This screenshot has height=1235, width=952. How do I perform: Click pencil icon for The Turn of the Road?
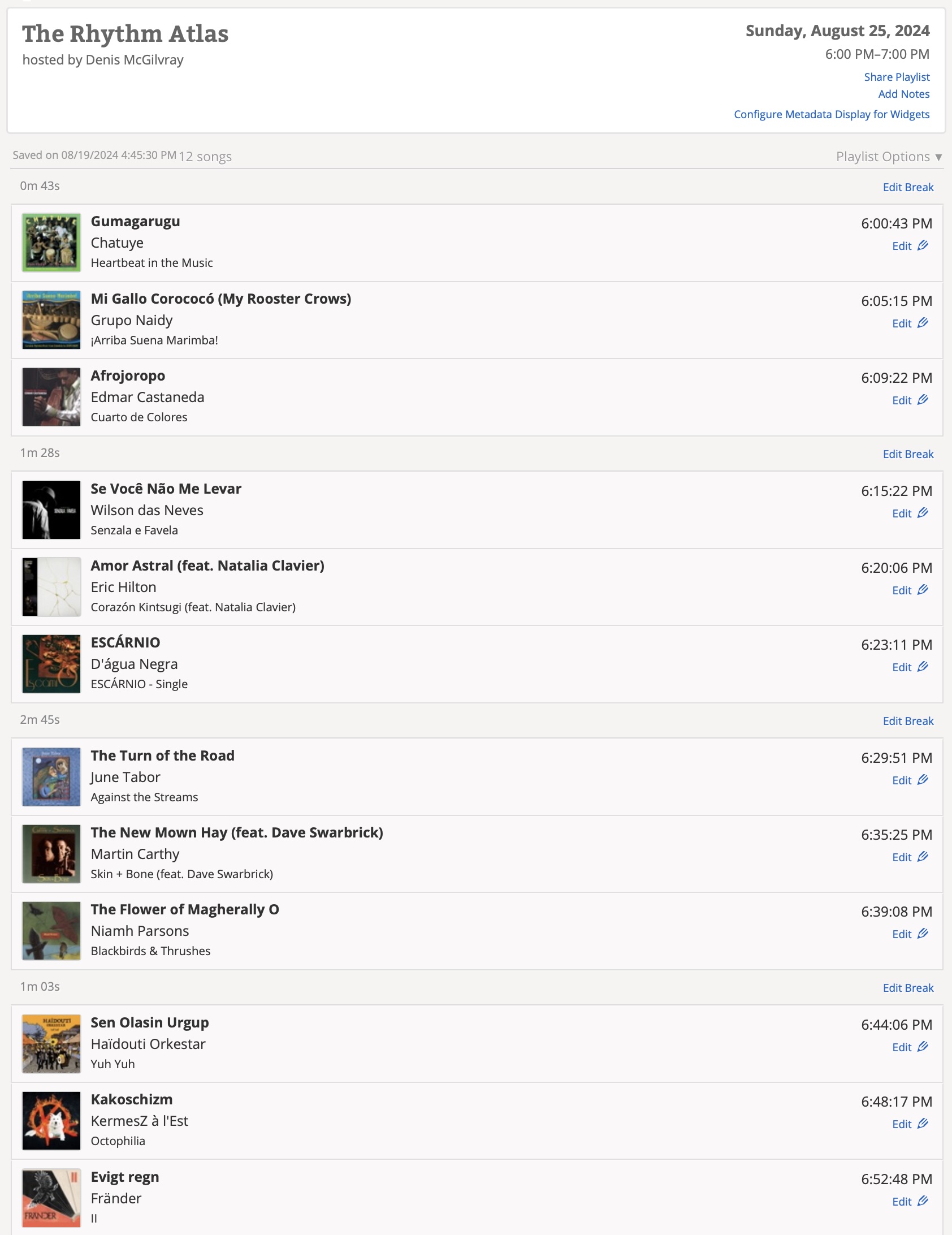[923, 780]
